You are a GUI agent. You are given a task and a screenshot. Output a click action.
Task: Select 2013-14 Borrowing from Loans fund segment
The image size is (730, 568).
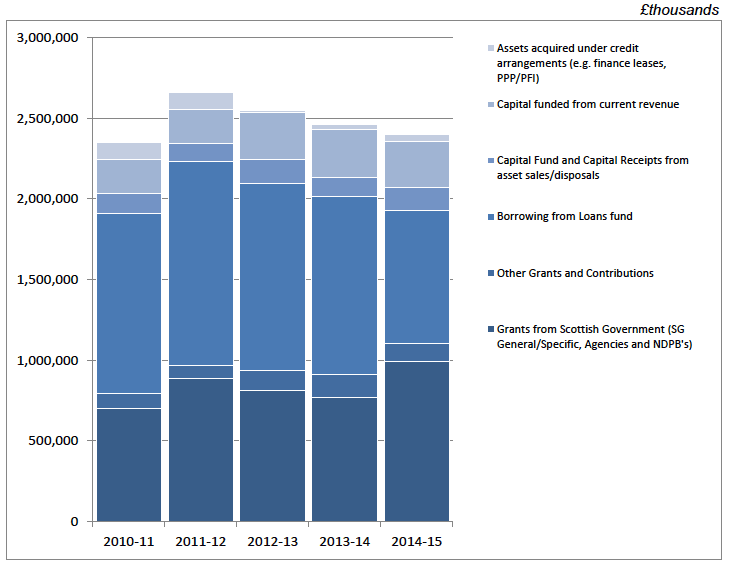[345, 285]
